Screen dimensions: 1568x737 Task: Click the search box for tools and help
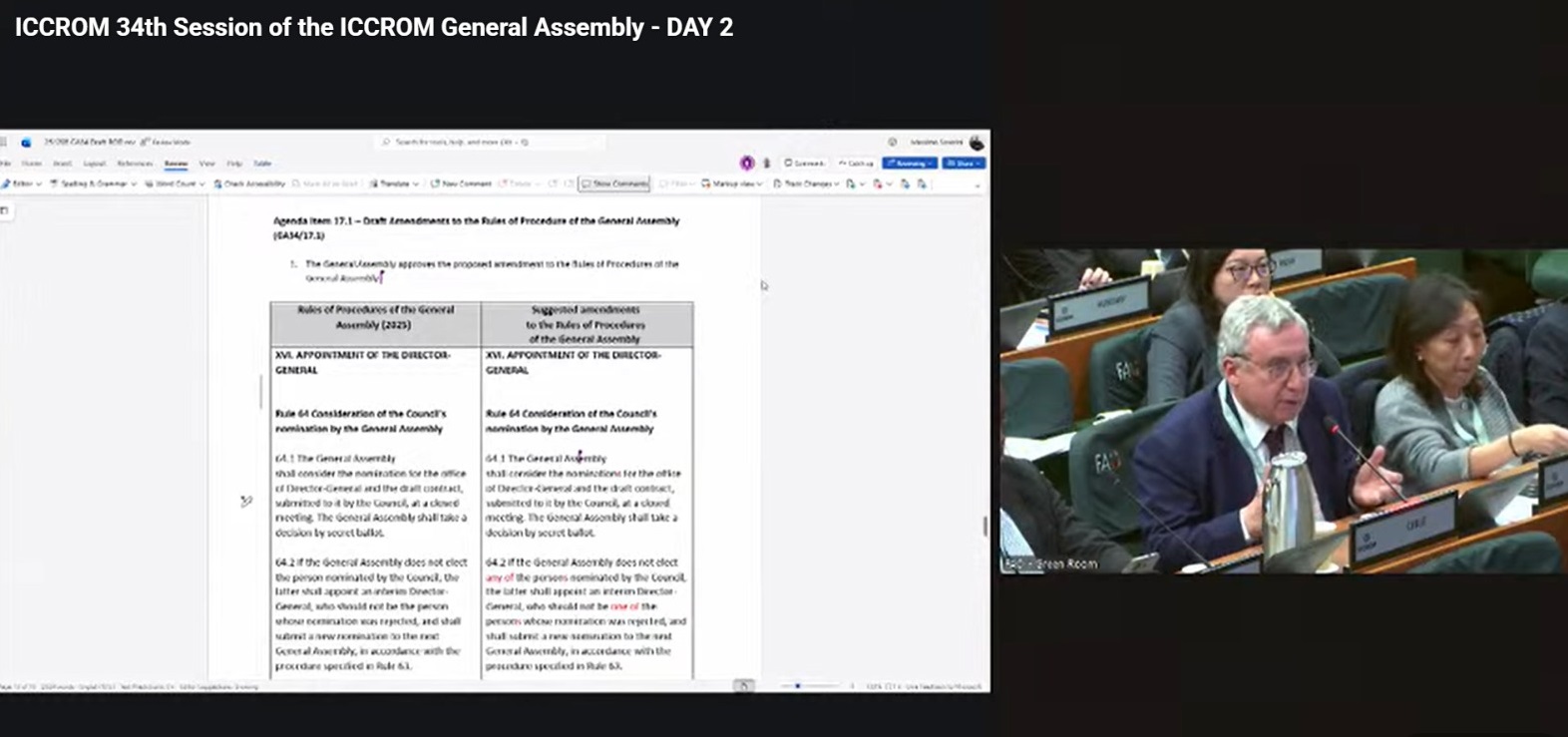459,143
